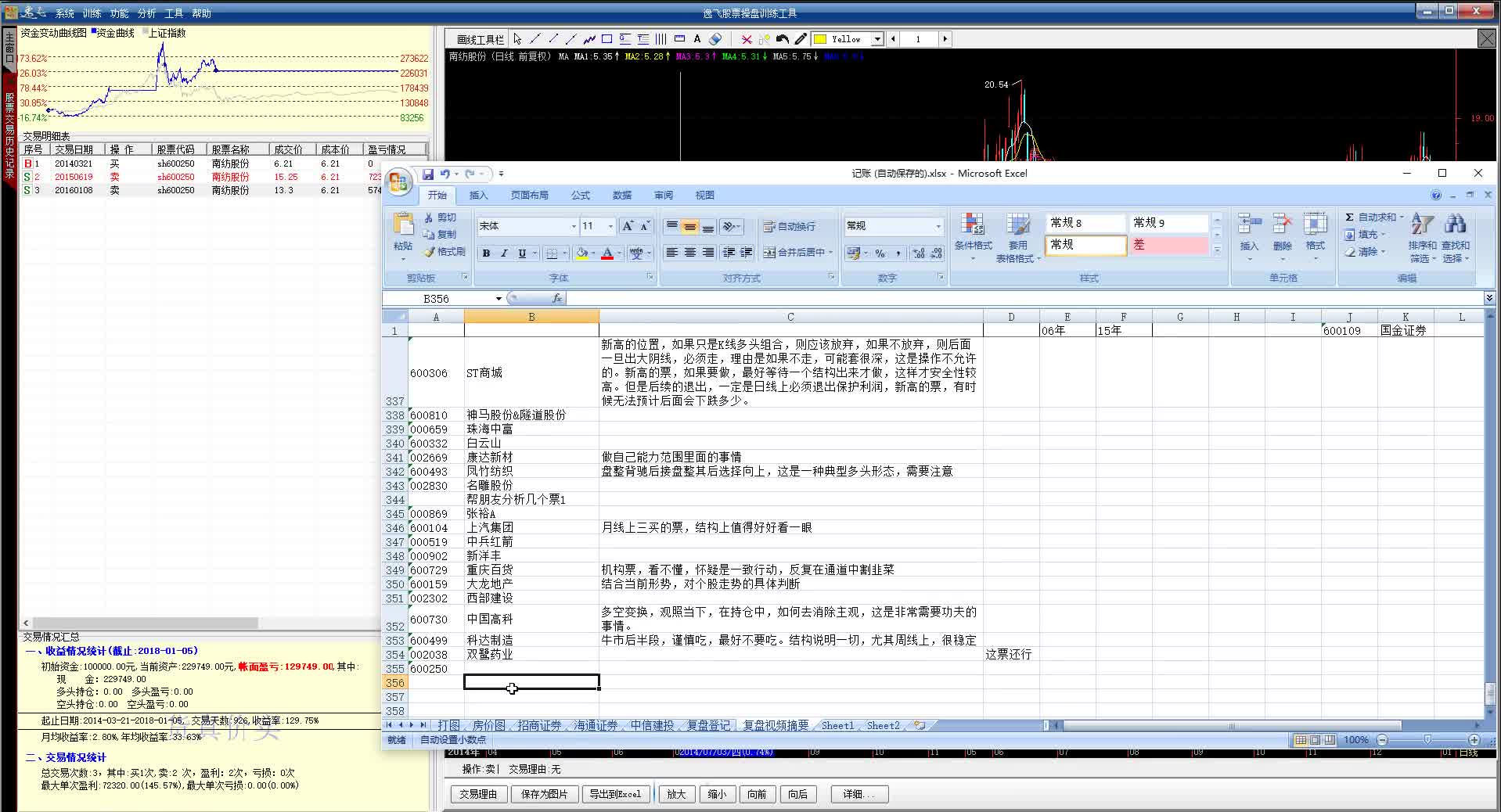Screen dimensions: 1501x812
Task: Expand the formula bar
Action: click(1489, 298)
